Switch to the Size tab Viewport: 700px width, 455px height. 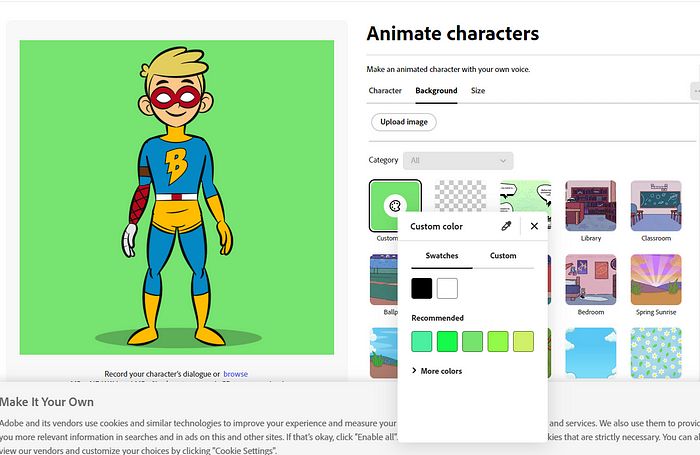[x=478, y=91]
